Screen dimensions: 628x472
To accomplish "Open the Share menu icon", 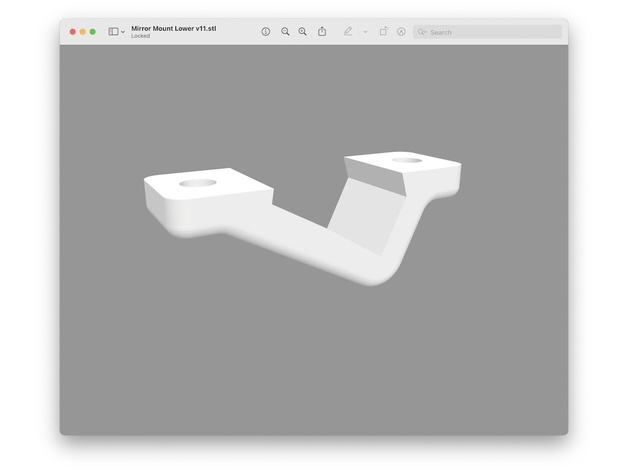I will [322, 32].
